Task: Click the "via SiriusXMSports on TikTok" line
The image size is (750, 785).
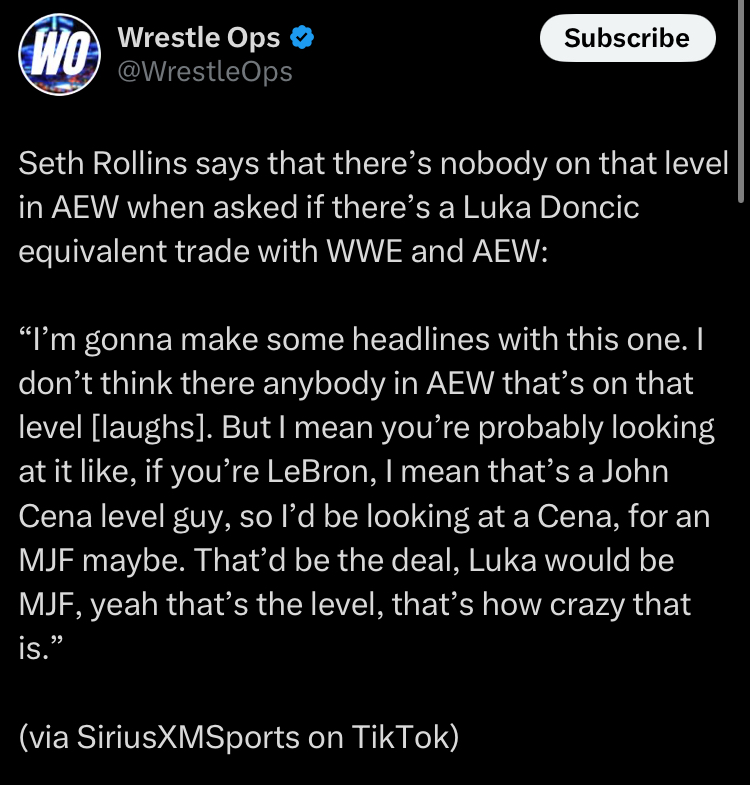Action: pos(238,737)
